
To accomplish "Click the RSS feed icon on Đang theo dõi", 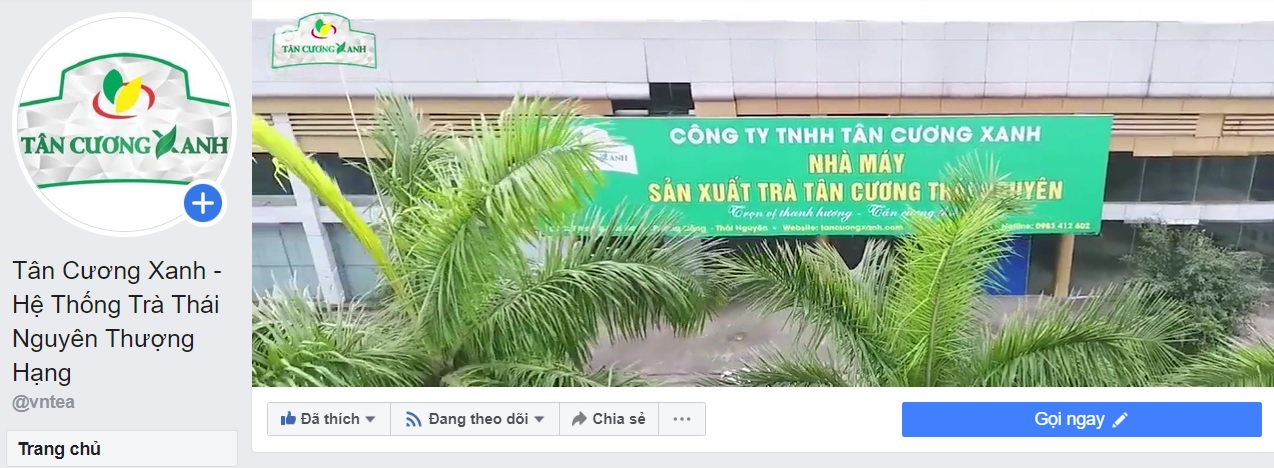I will [x=413, y=419].
